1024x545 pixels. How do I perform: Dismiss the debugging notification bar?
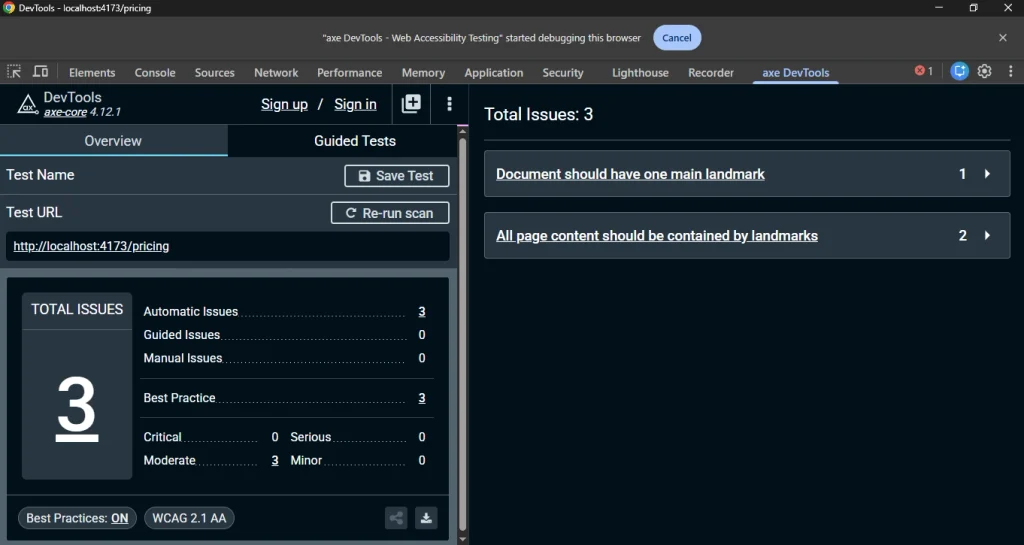click(x=1003, y=38)
